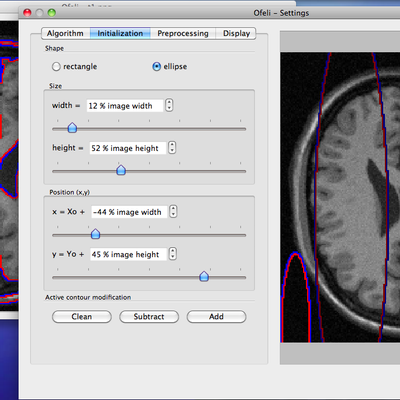This screenshot has width=400, height=400.
Task: Click the Subtract button
Action: coord(149,317)
